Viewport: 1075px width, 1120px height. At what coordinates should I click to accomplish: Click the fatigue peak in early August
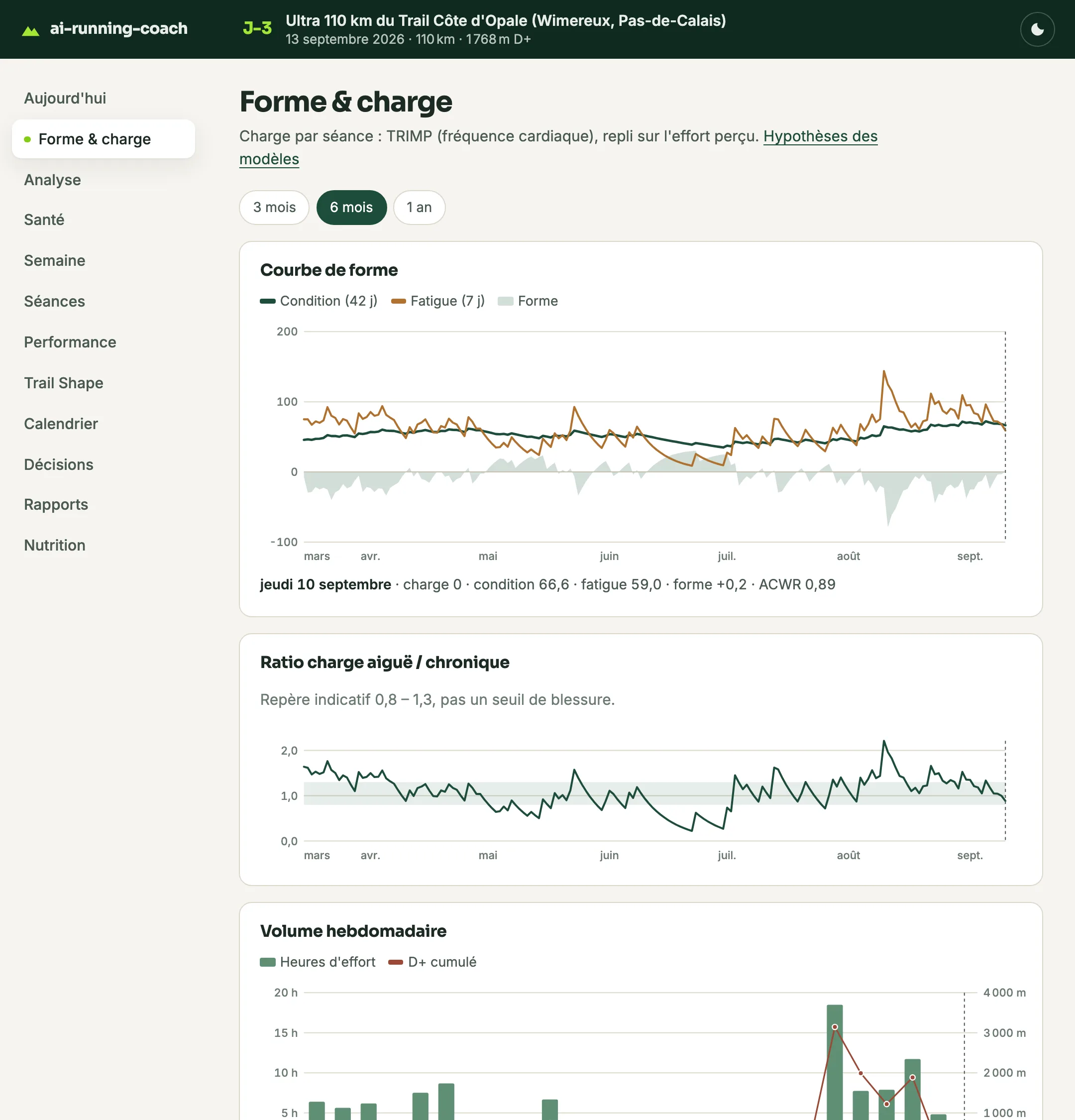click(884, 371)
